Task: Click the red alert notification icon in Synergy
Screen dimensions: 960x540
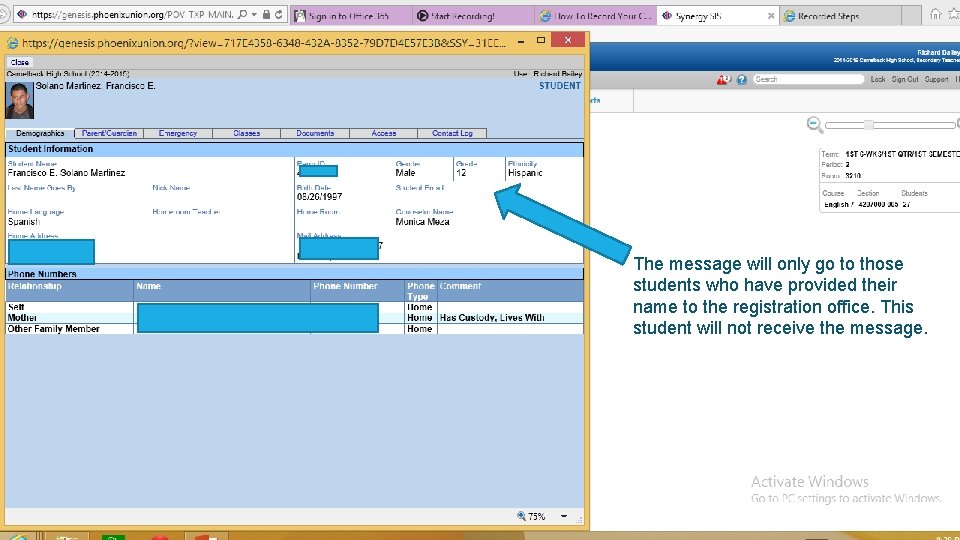Action: 723,80
